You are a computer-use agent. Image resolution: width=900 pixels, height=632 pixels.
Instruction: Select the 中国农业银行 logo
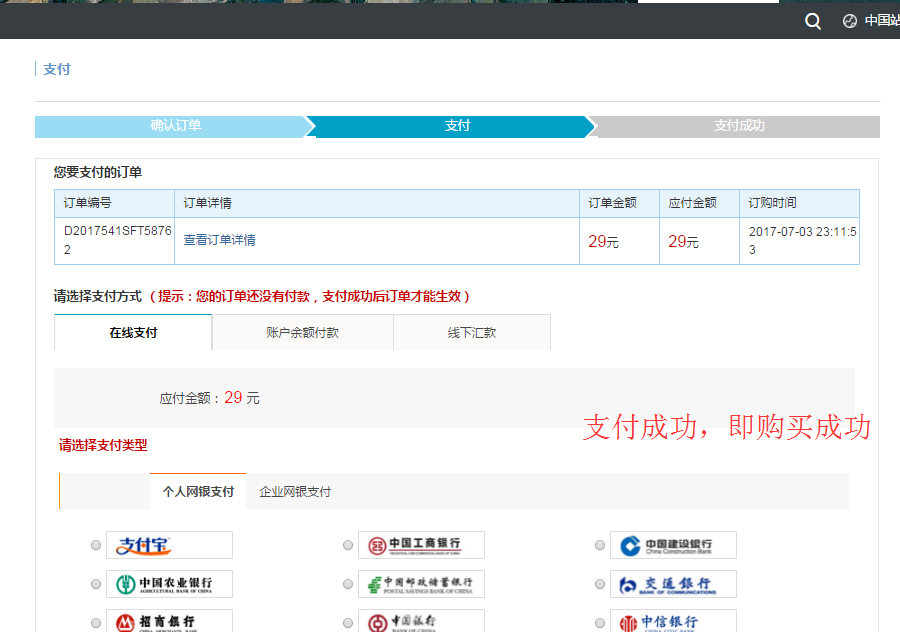[169, 583]
